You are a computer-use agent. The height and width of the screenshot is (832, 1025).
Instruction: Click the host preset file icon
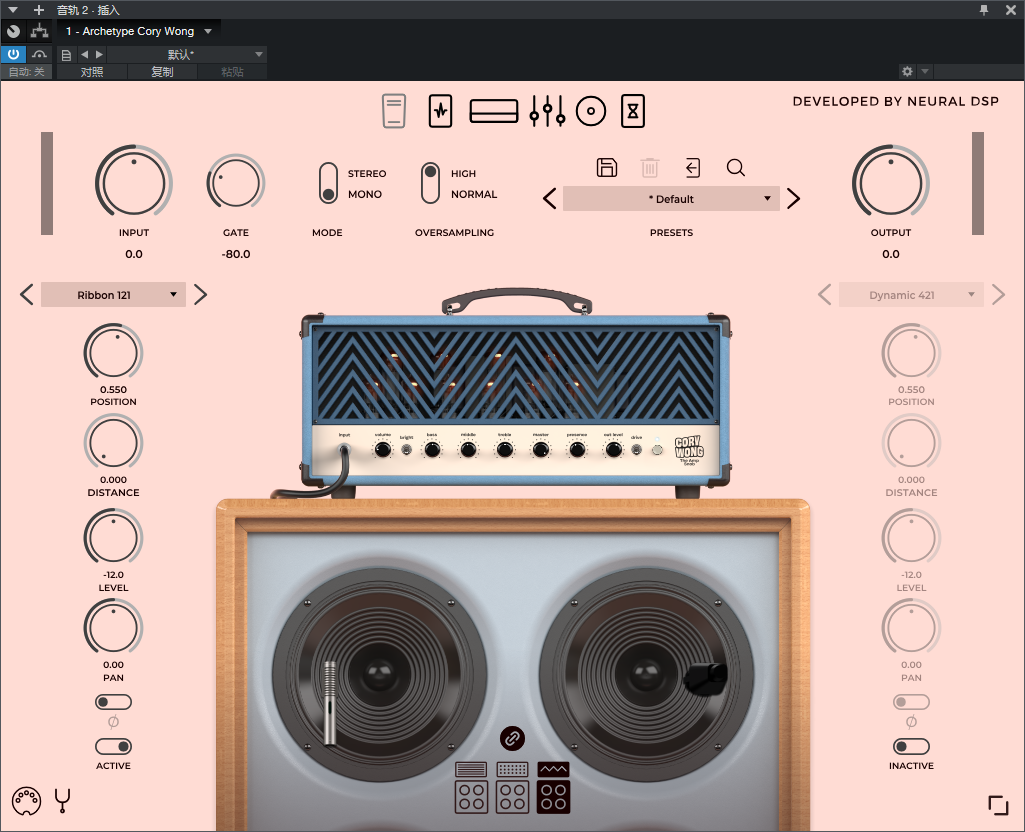(66, 55)
